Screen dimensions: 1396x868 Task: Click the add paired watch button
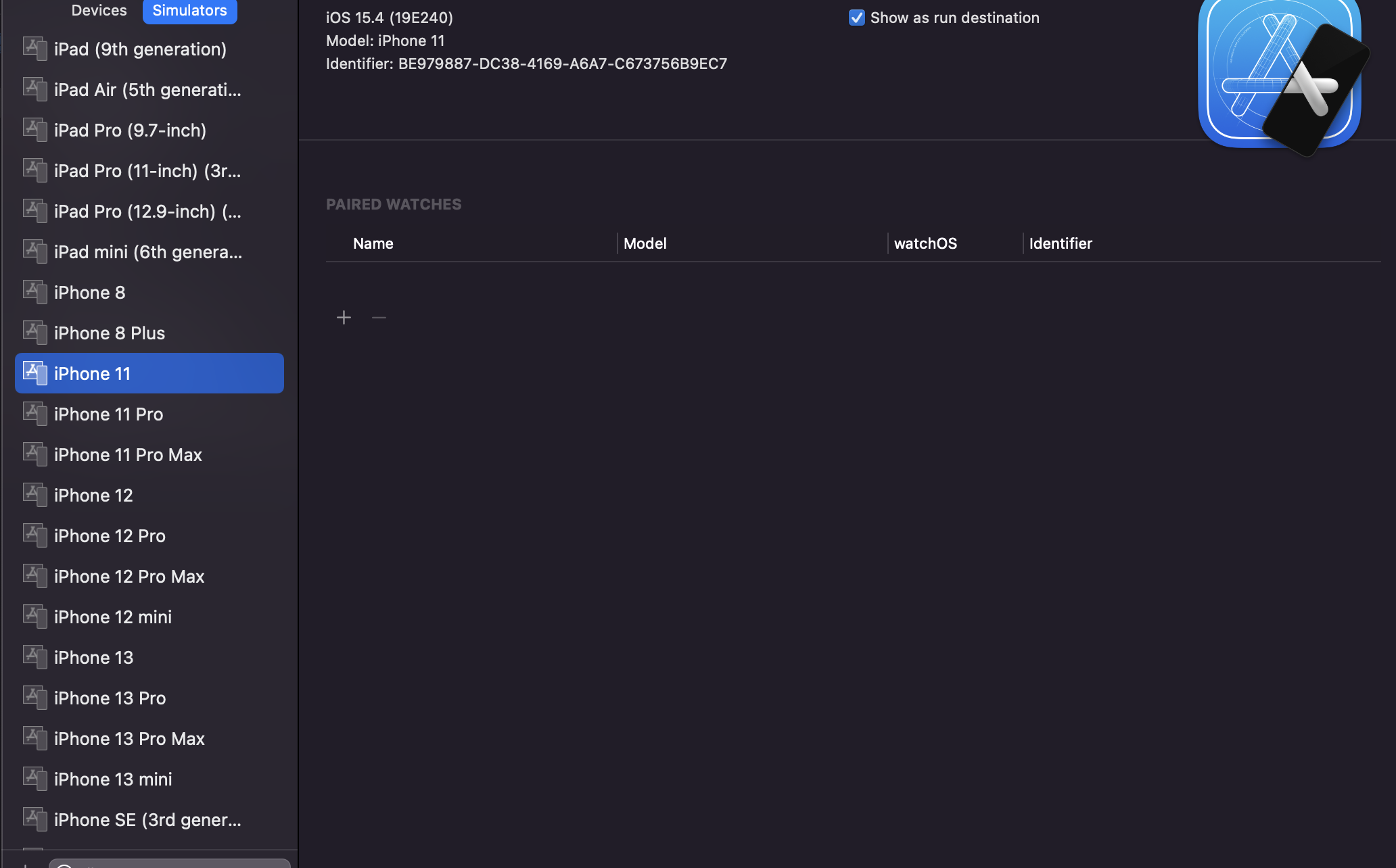[344, 317]
